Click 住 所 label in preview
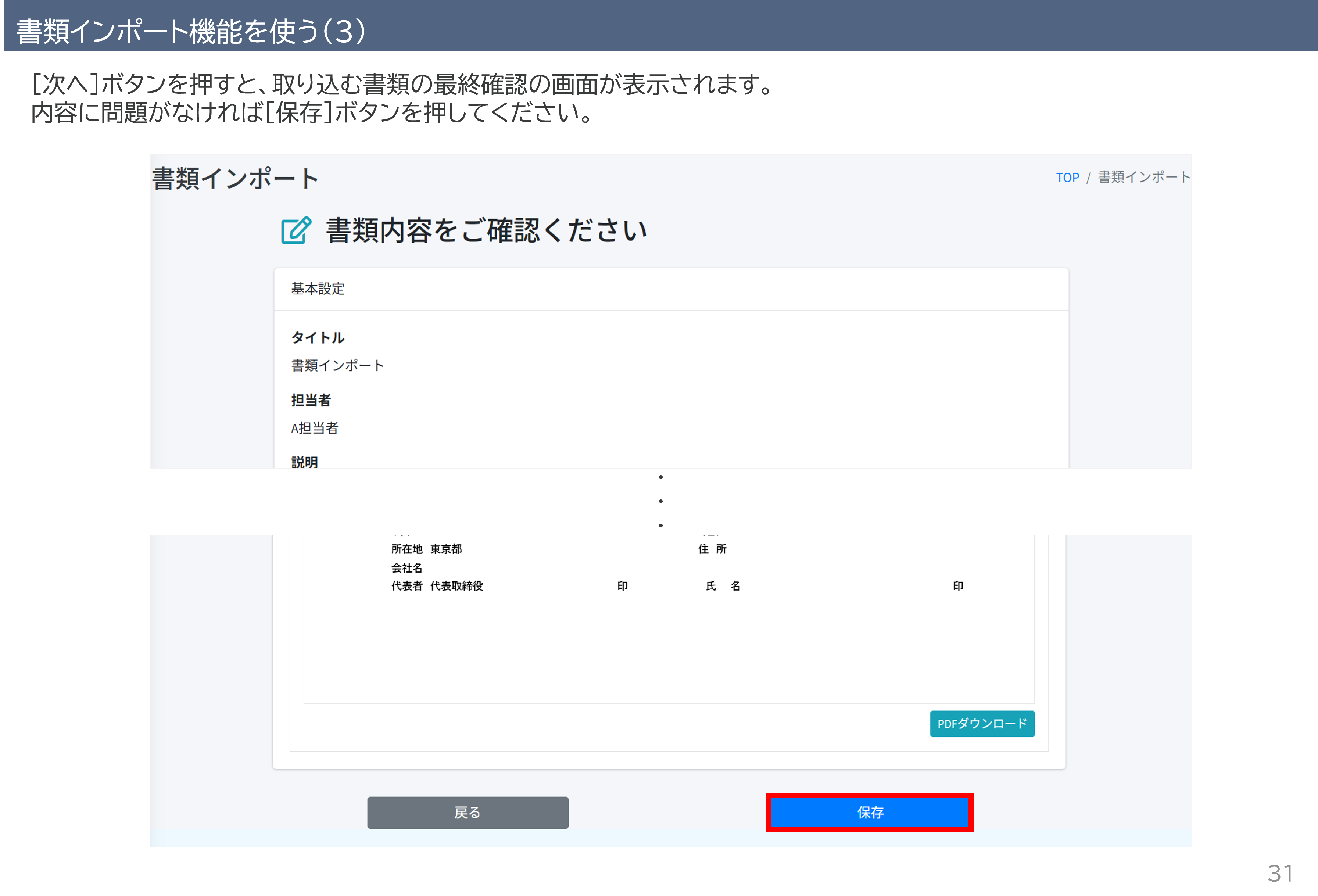The image size is (1318, 896). click(712, 549)
